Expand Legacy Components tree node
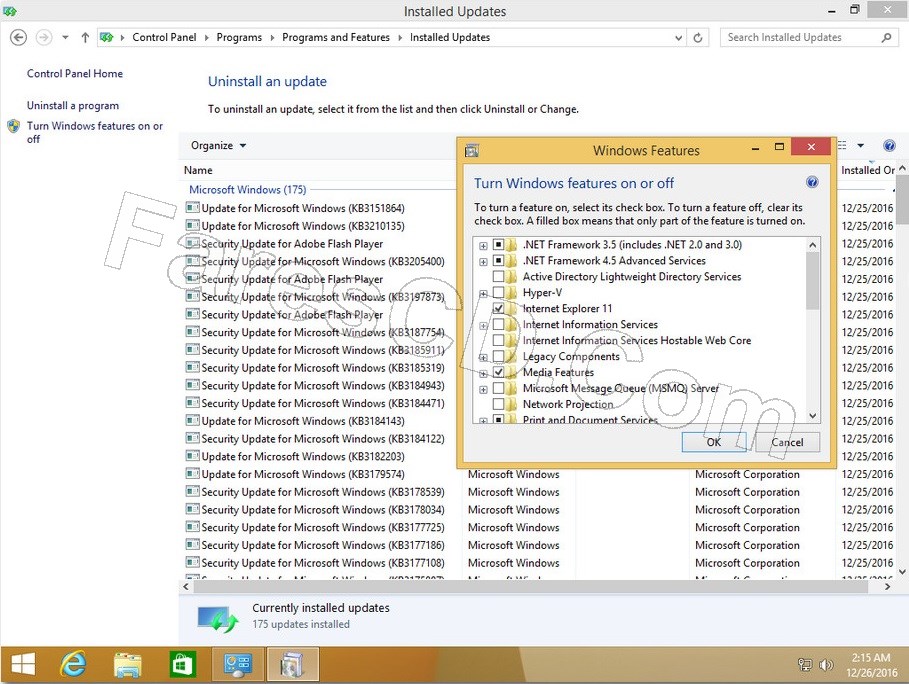Screen dimensions: 909x684 483,358
